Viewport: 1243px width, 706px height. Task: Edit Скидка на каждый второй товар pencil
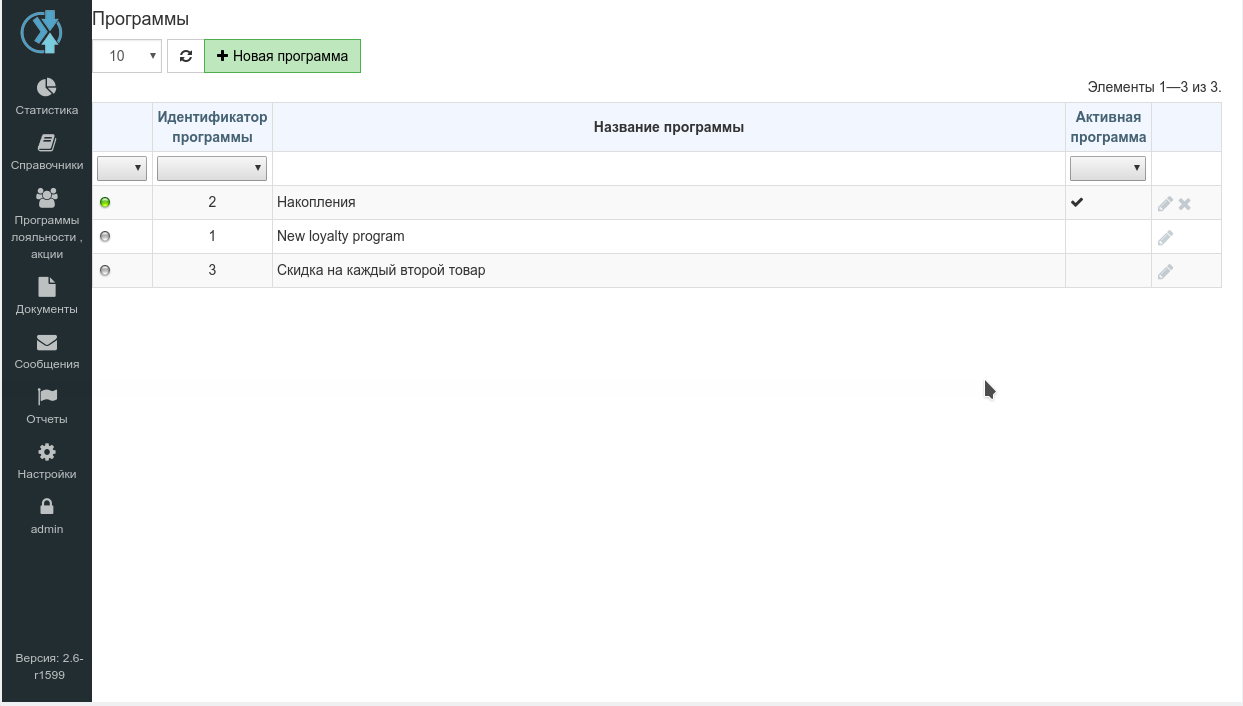[x=1165, y=272]
